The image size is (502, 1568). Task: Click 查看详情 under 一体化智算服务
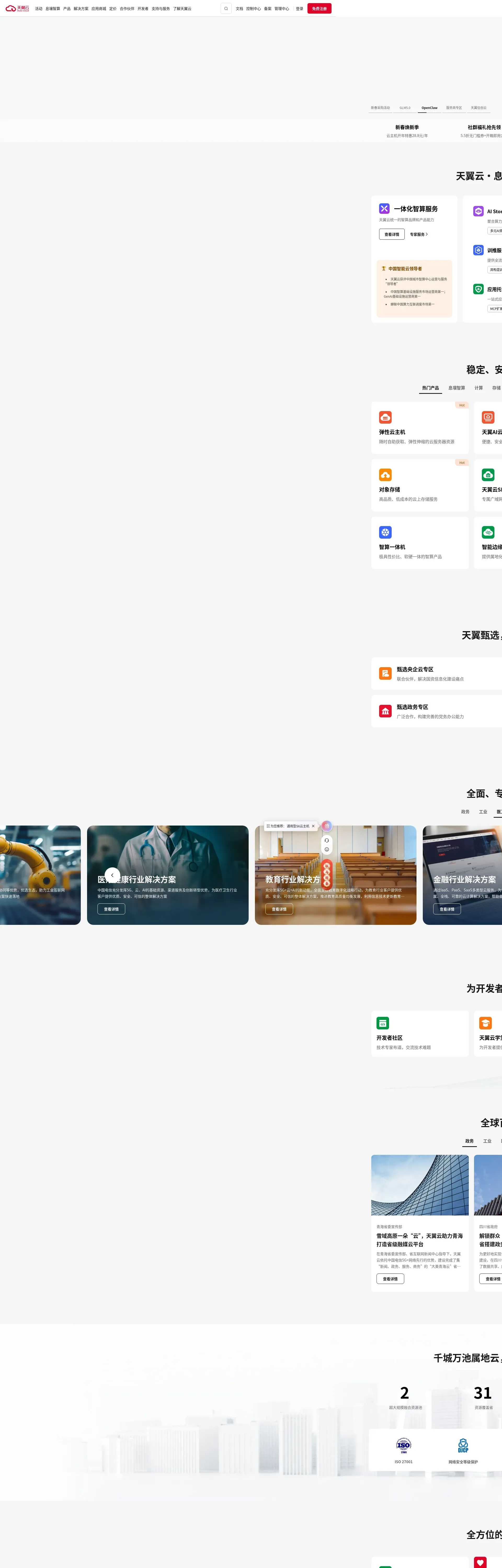(392, 234)
